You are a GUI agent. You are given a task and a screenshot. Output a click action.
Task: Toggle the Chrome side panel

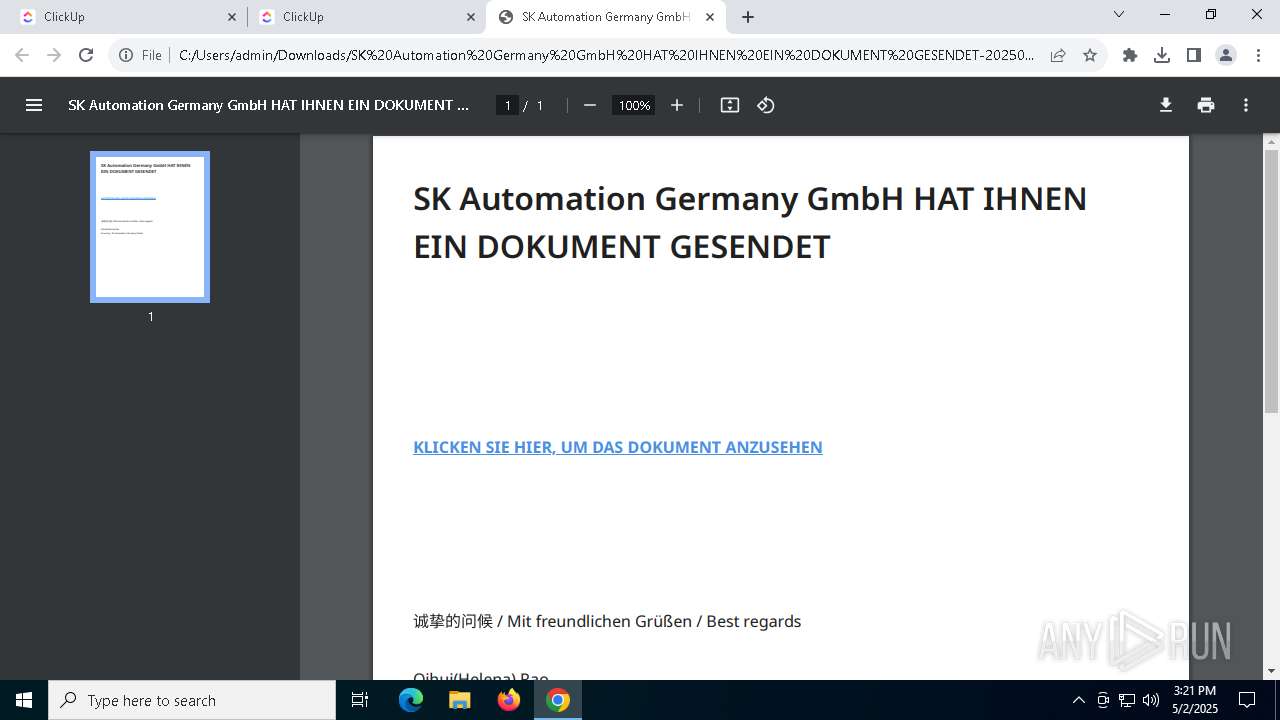(x=1194, y=55)
